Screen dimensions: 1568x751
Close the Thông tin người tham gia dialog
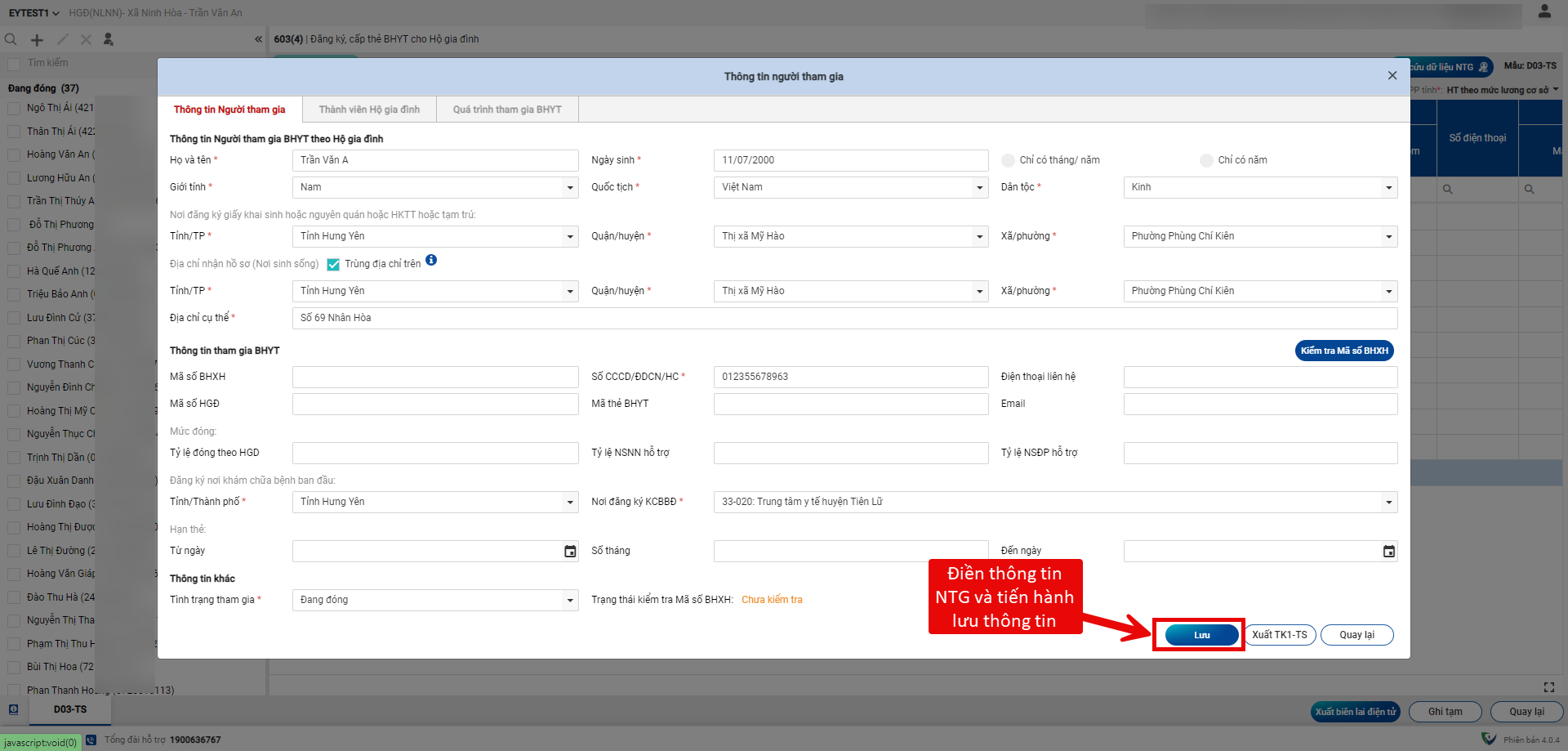pyautogui.click(x=1392, y=76)
